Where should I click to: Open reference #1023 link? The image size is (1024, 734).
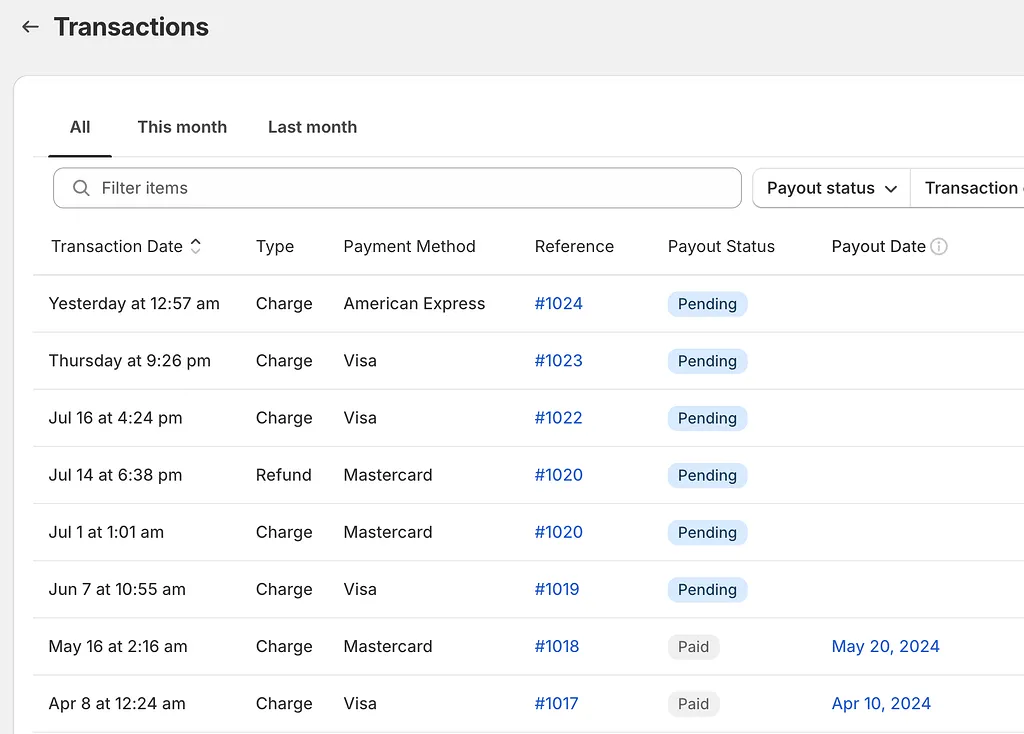558,361
